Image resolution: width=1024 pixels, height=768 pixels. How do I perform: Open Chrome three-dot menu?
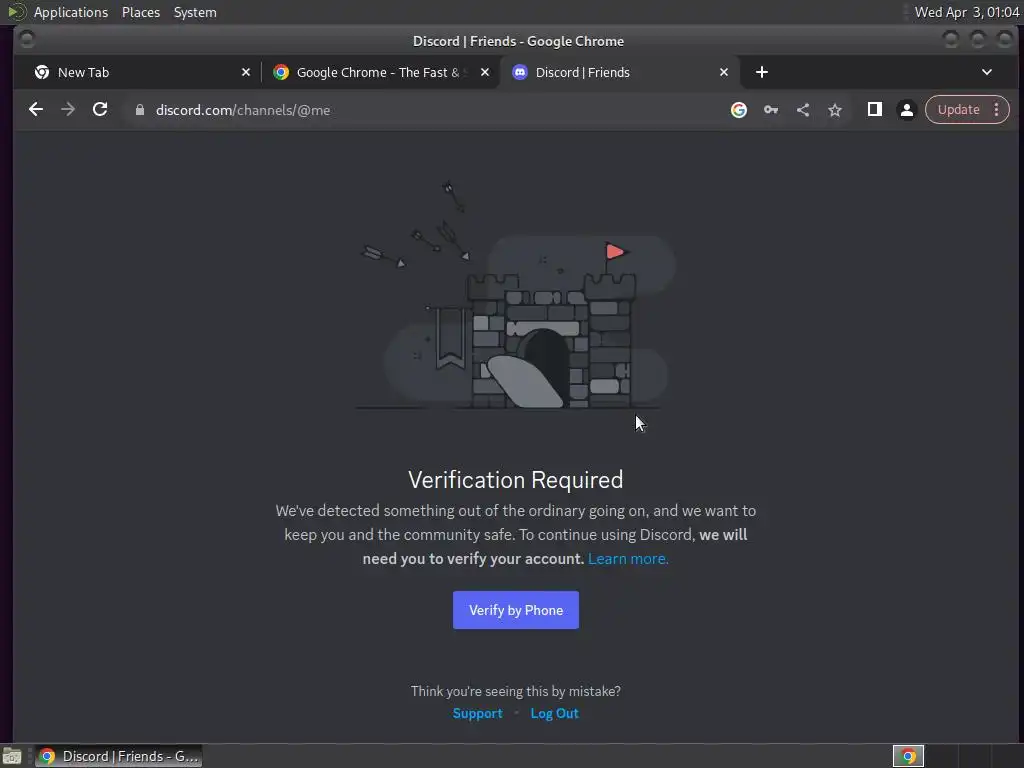pyautogui.click(x=997, y=110)
